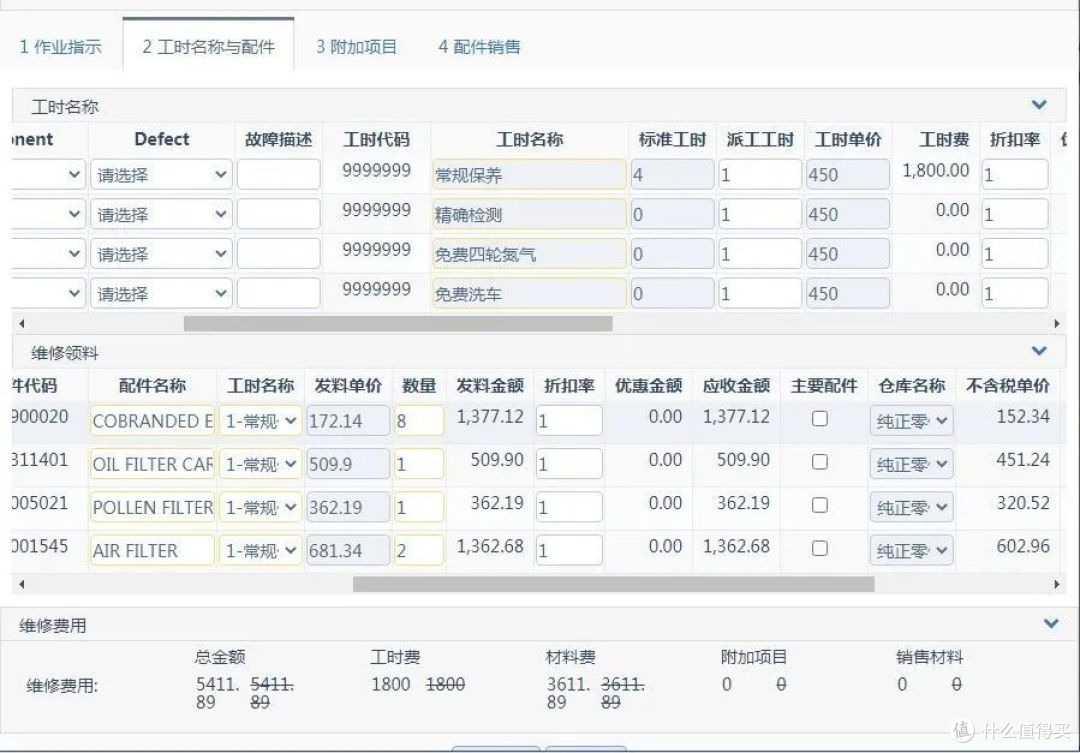Open Defect dropdown in 常规保养 row

coord(161,175)
